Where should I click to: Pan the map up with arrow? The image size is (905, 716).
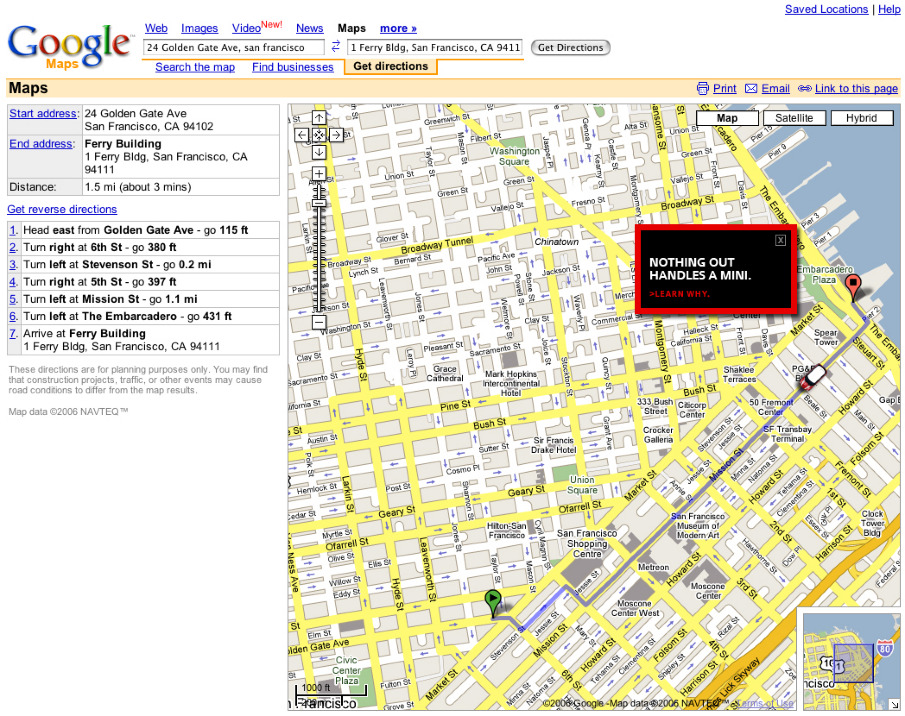tap(319, 118)
